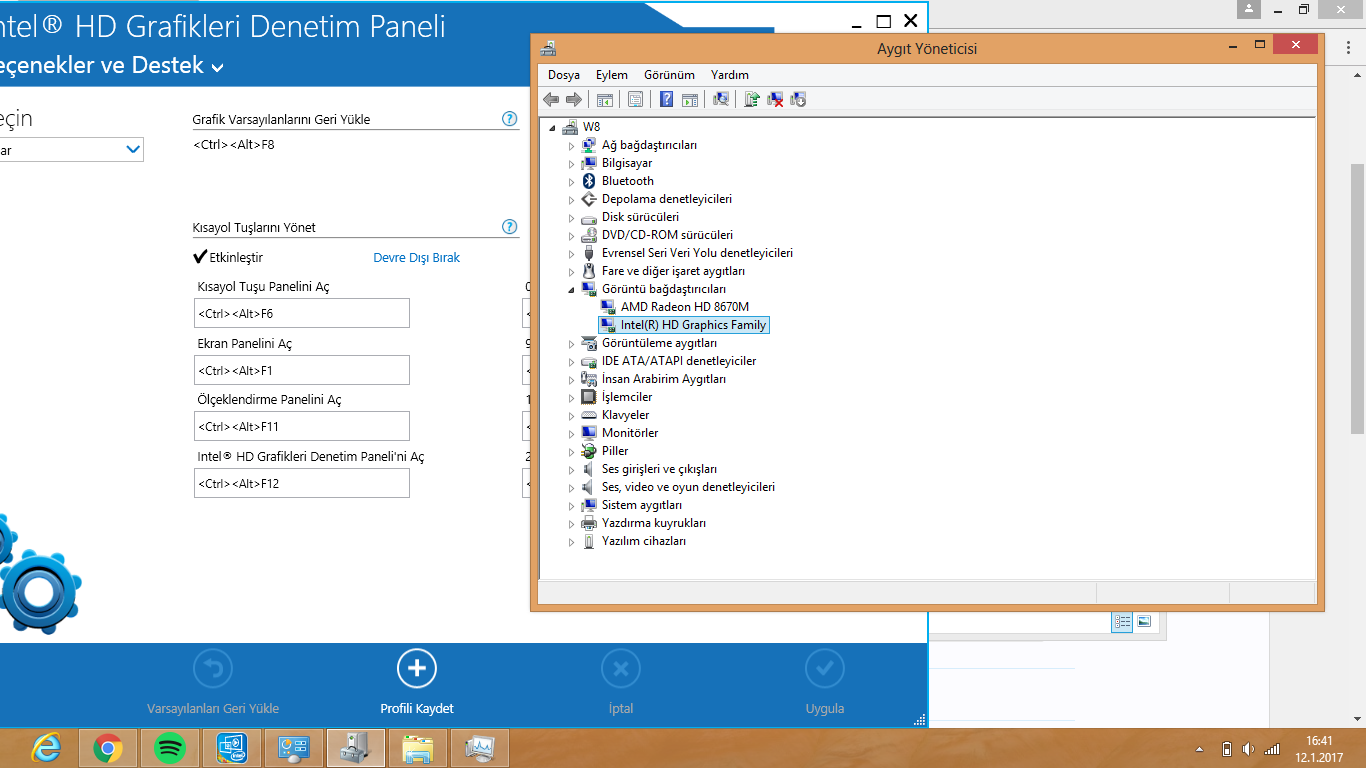Open the Görünüm menu

[x=669, y=75]
